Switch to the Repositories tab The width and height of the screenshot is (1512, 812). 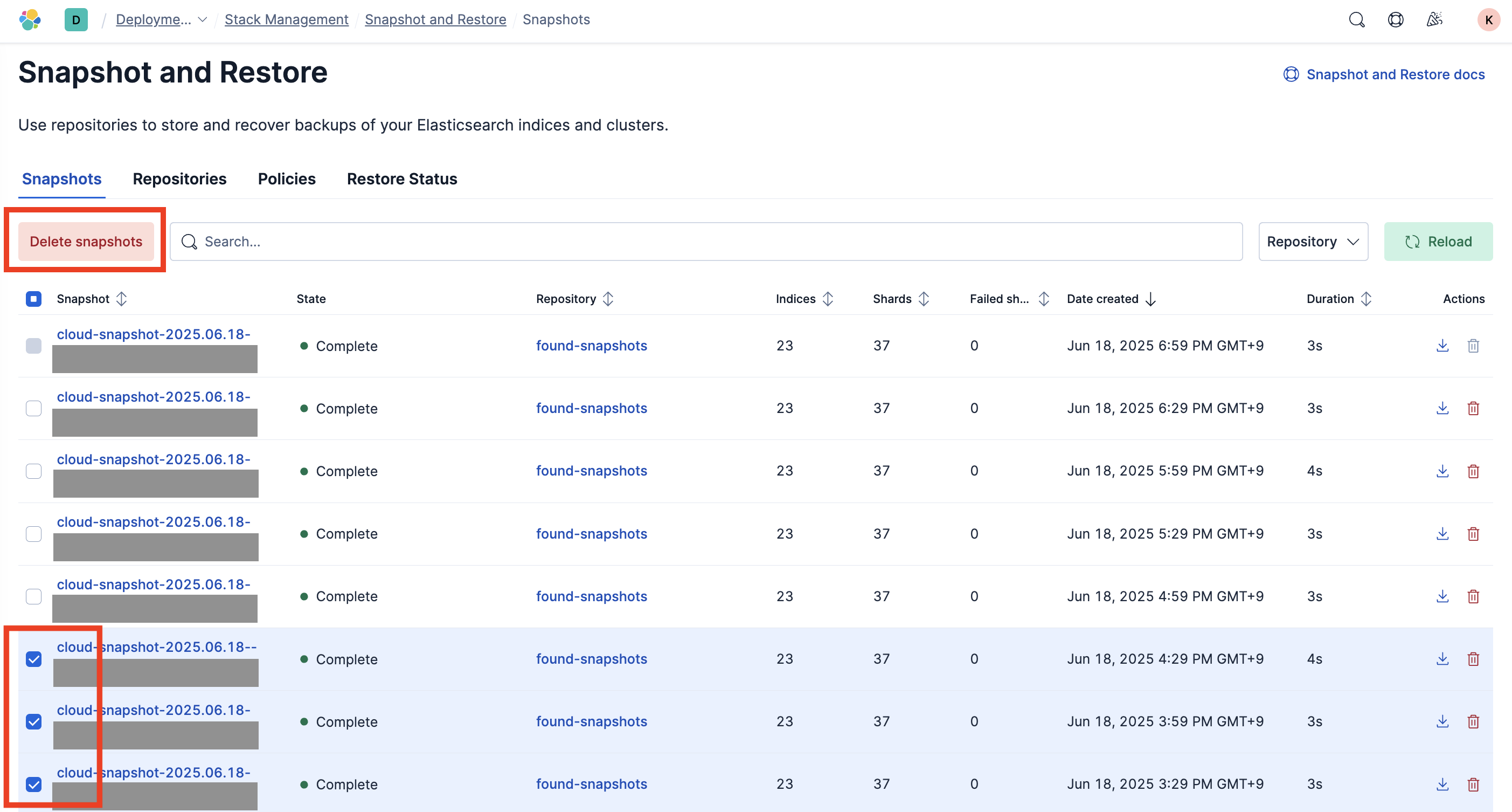[x=179, y=179]
